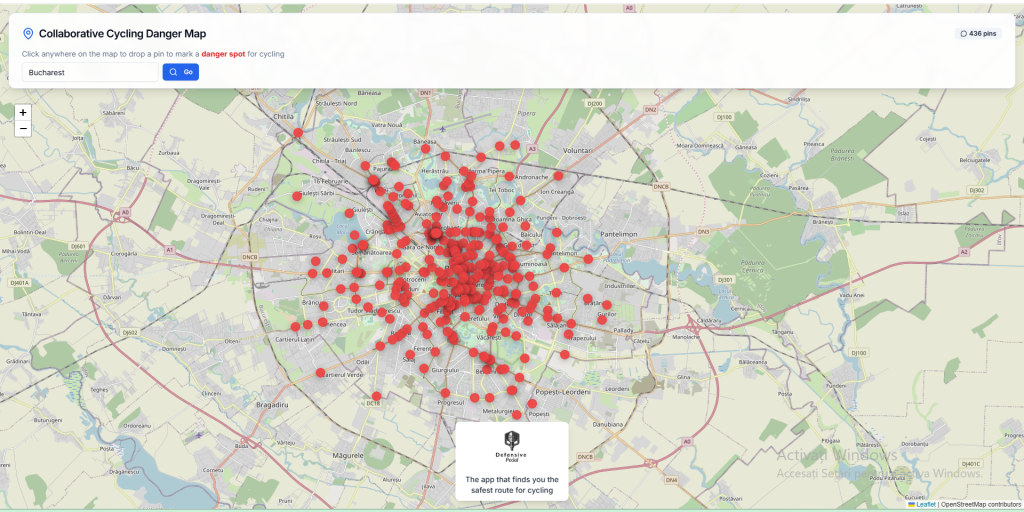
Task: Click the red 'danger spot' text
Action: (x=223, y=54)
